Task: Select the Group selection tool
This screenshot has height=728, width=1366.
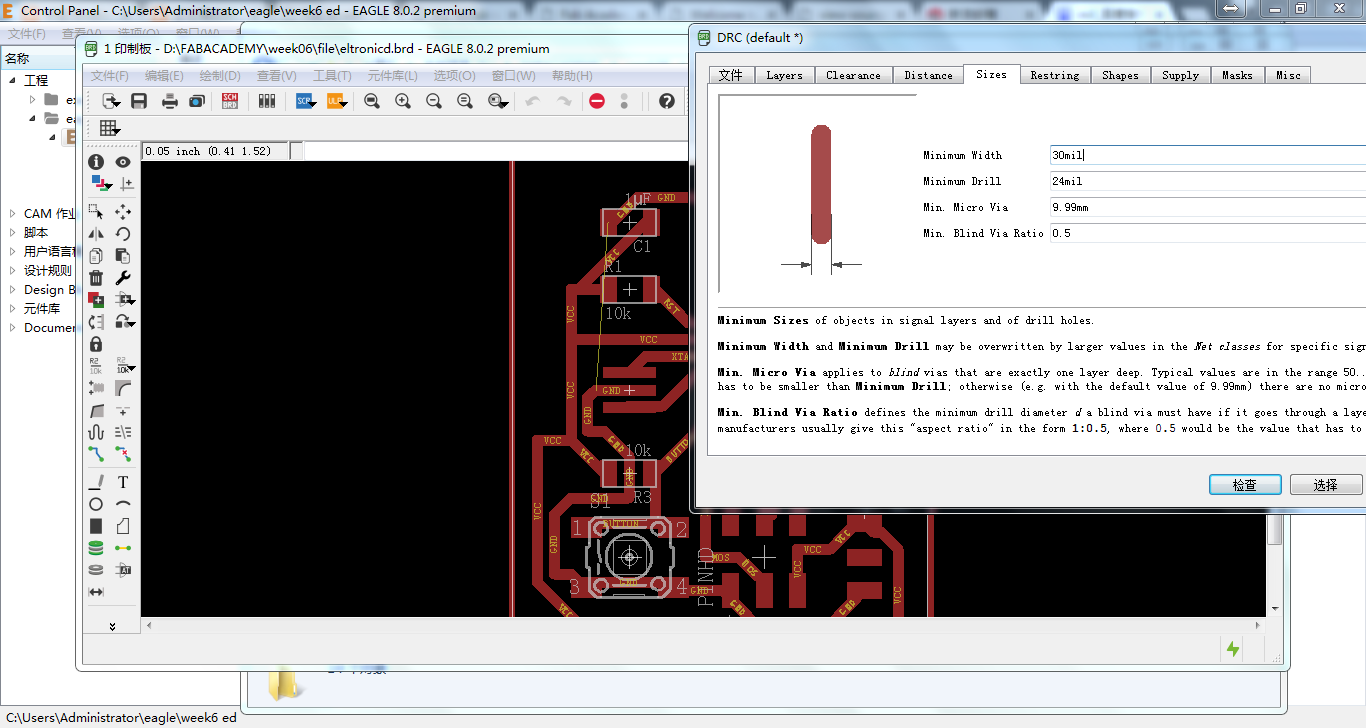Action: (96, 212)
